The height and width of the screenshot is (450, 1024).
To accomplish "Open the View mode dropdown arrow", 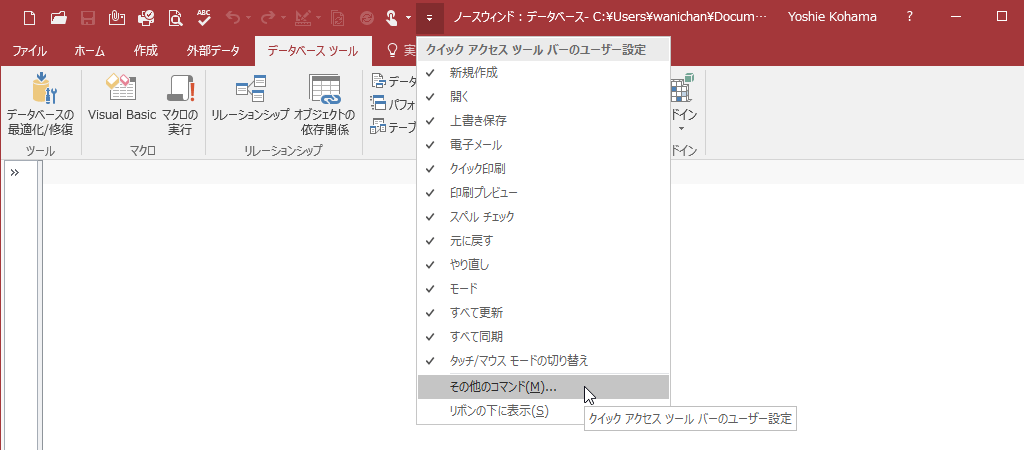I will pos(317,18).
